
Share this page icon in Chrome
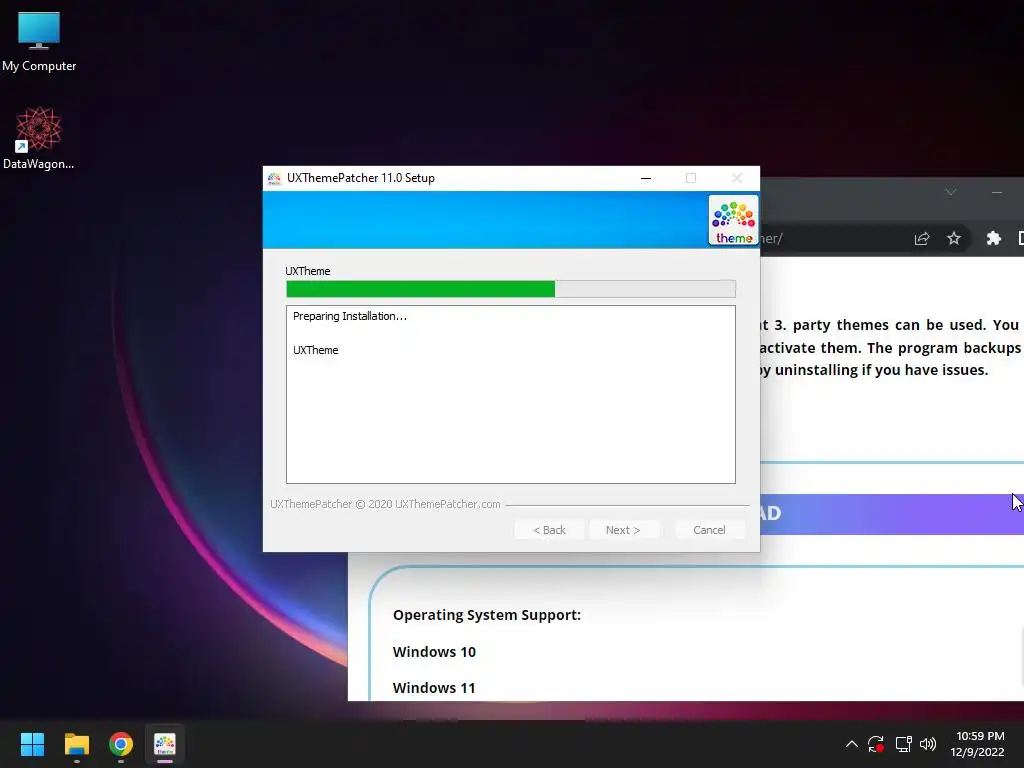(x=921, y=238)
